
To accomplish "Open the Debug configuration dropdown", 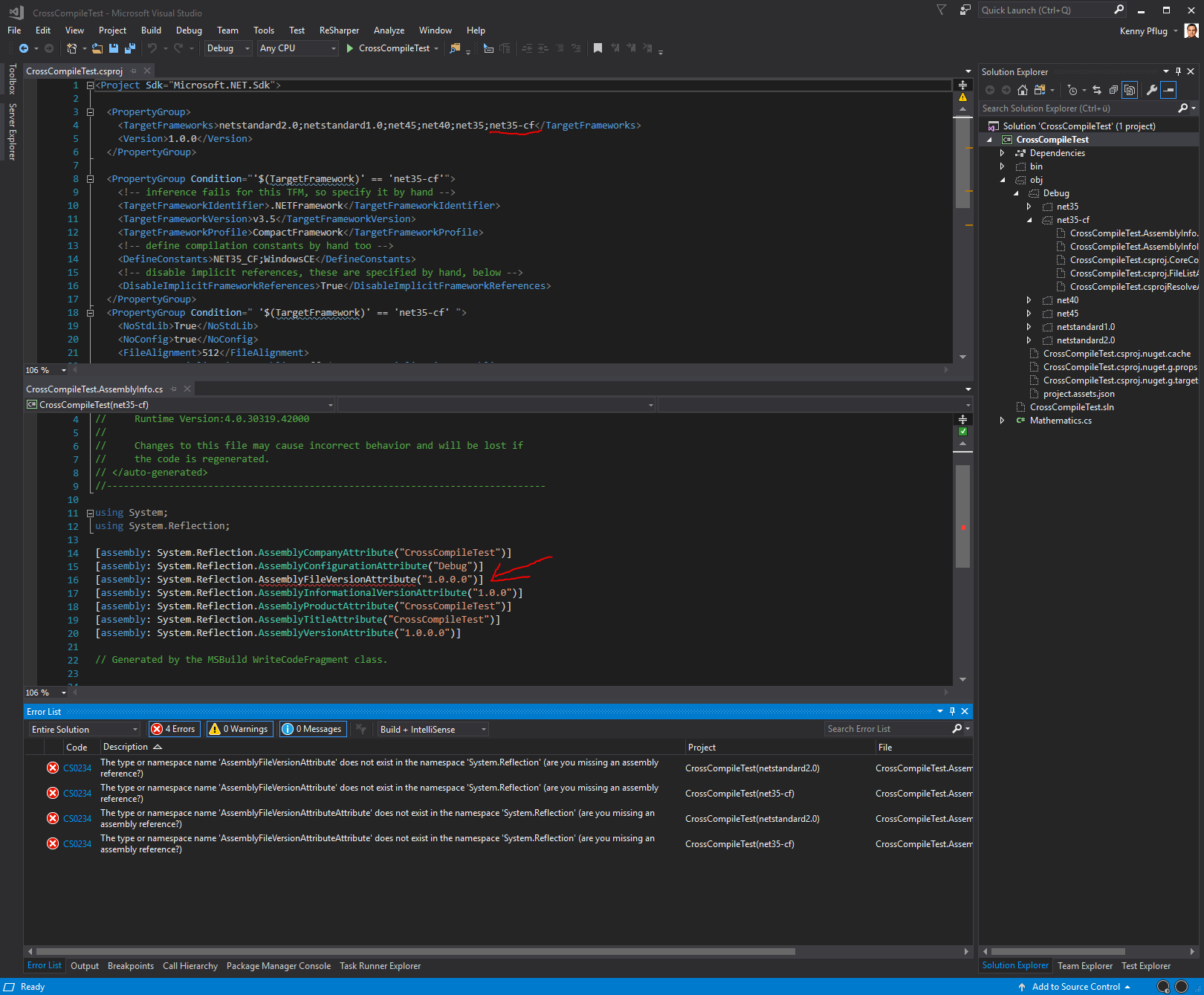I will 228,48.
